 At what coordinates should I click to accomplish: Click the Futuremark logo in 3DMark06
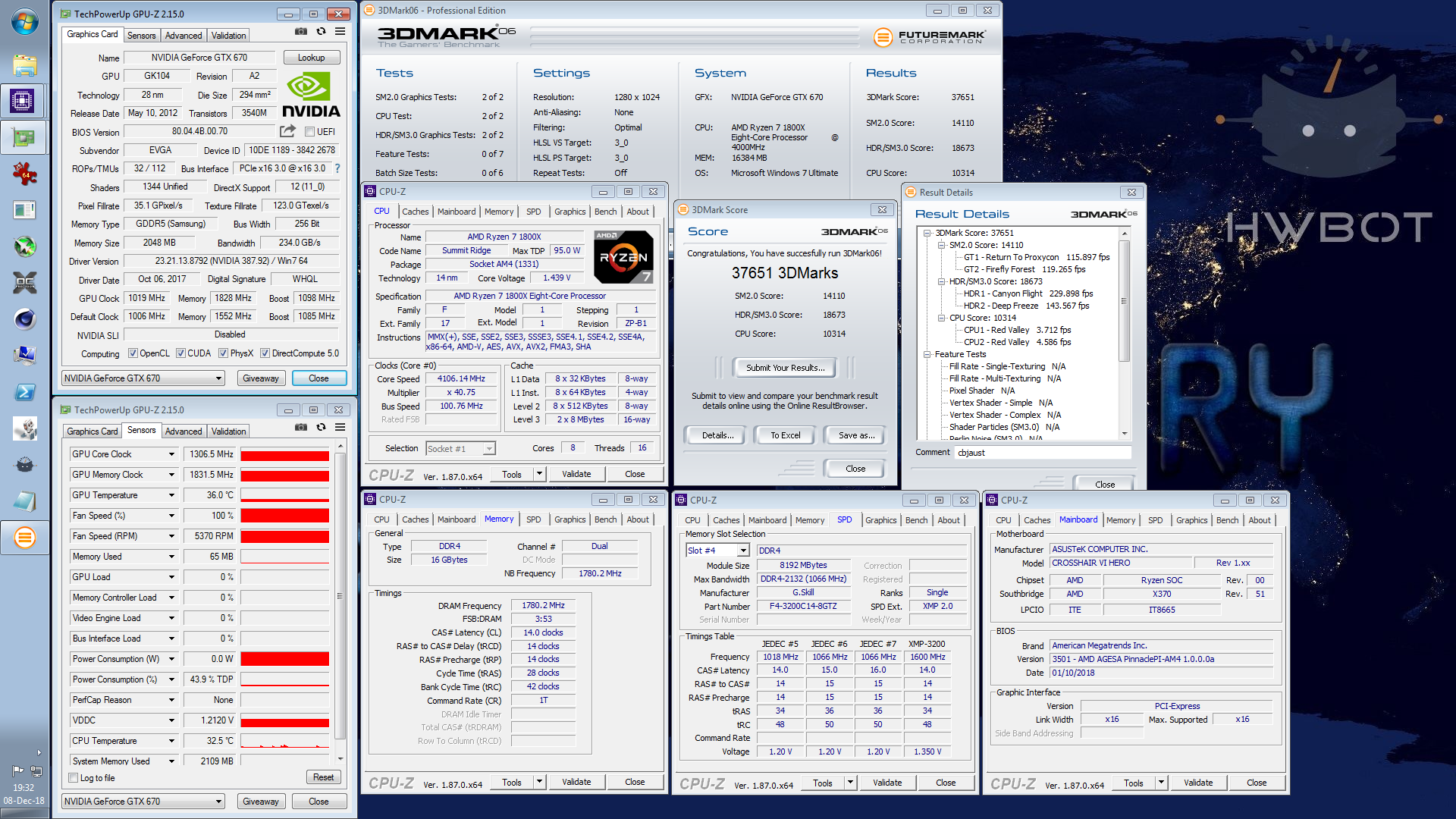(x=930, y=36)
